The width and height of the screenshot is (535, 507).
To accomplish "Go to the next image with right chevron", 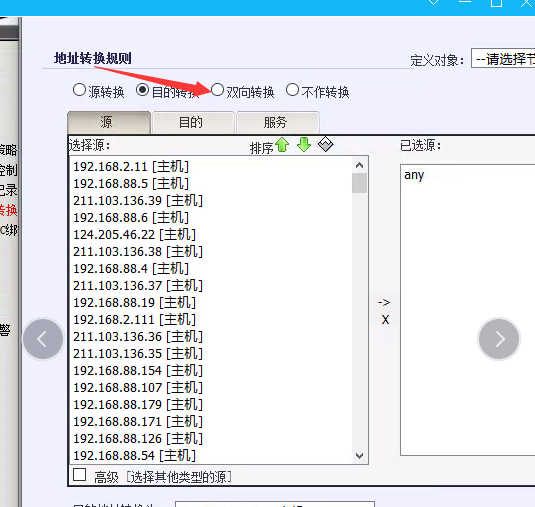I will tap(499, 339).
